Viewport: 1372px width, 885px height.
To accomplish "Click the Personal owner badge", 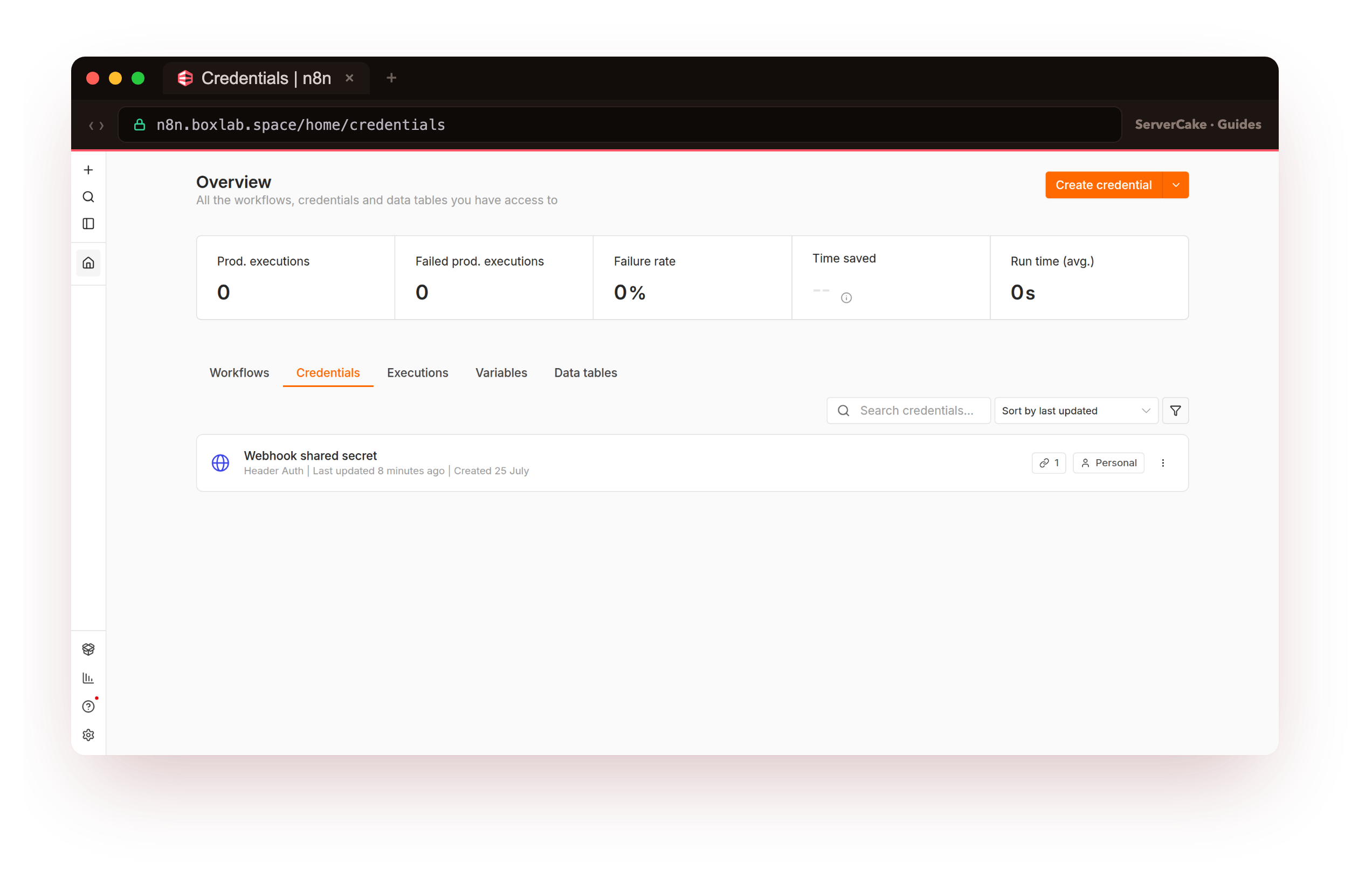I will 1108,463.
